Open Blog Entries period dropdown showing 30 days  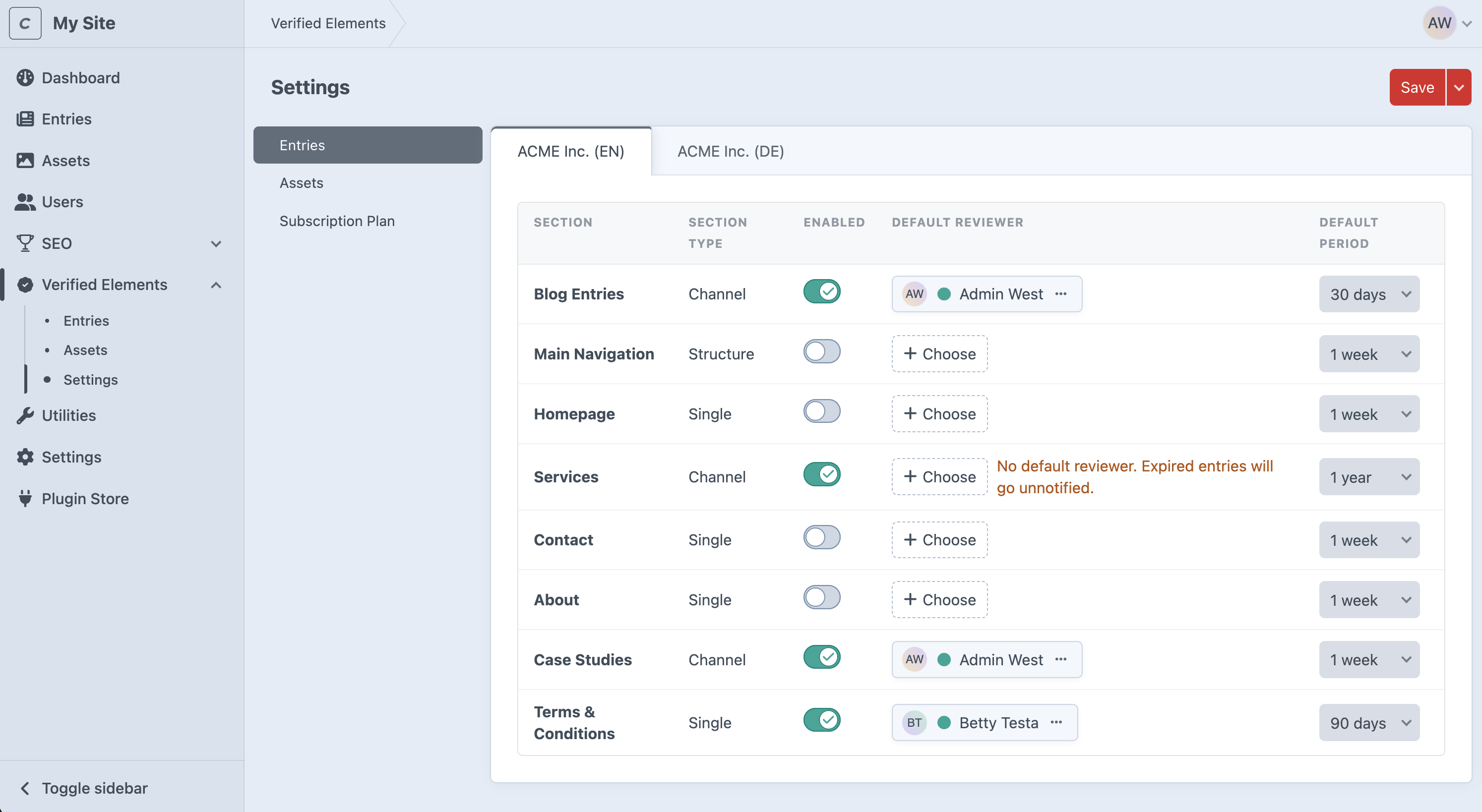[x=1369, y=294]
